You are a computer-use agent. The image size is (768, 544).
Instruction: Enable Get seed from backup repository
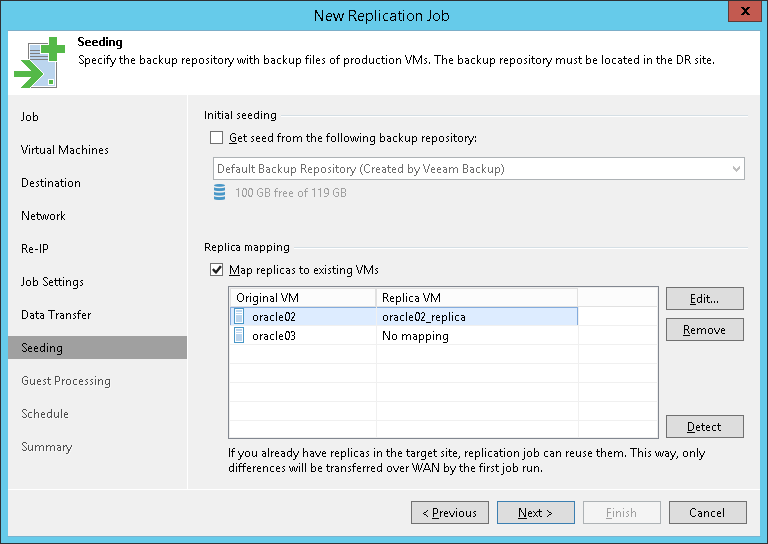click(217, 138)
